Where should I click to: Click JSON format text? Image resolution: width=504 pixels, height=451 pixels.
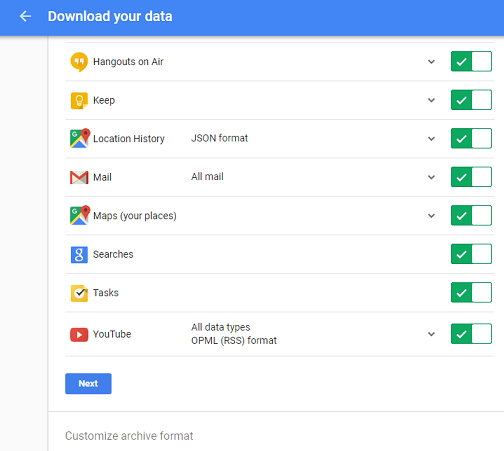click(x=219, y=138)
